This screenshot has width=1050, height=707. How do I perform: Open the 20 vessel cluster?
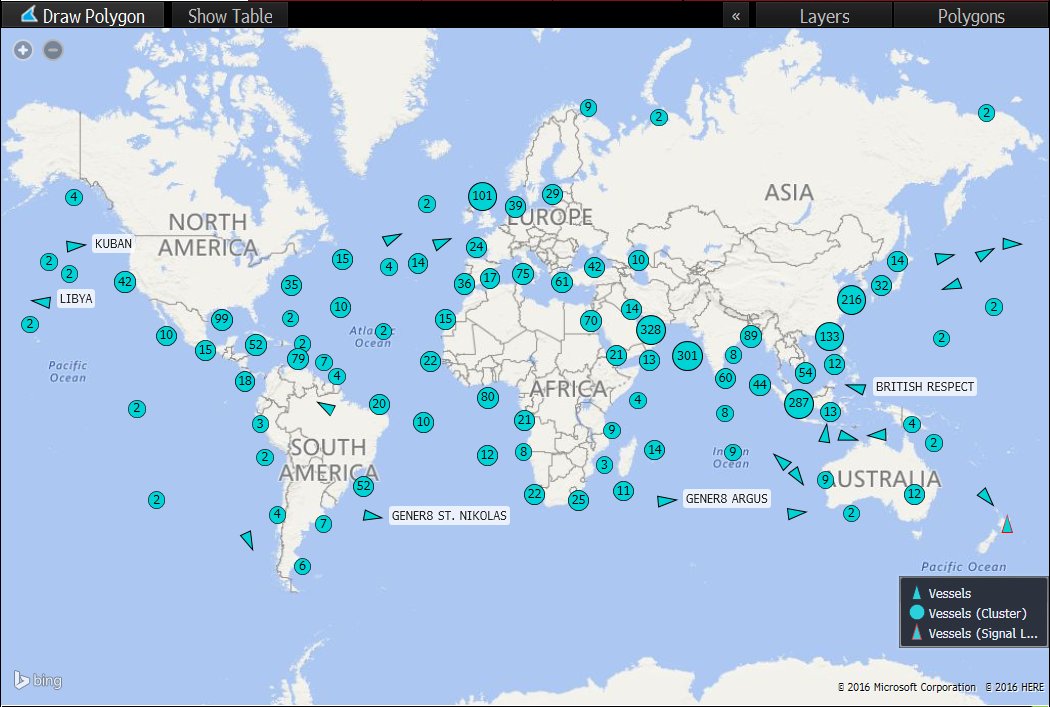coord(379,404)
